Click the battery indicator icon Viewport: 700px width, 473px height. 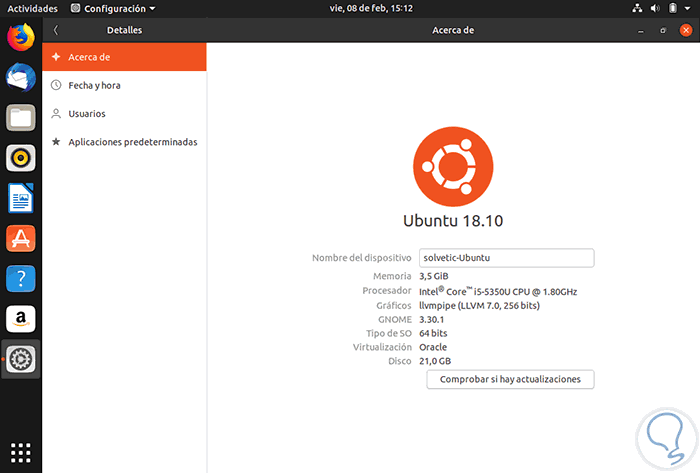[672, 8]
